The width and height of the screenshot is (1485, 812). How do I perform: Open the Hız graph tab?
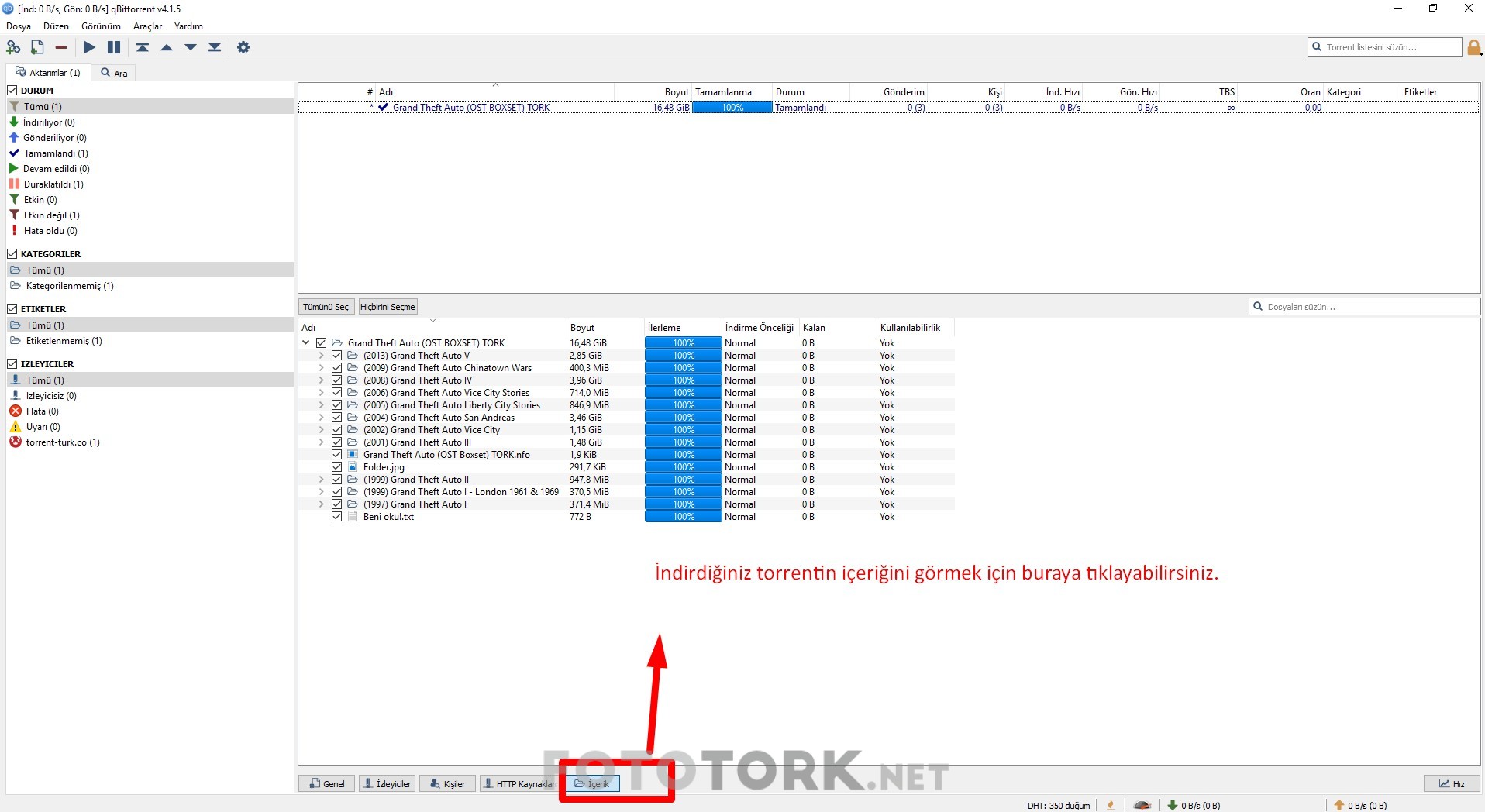[1452, 784]
